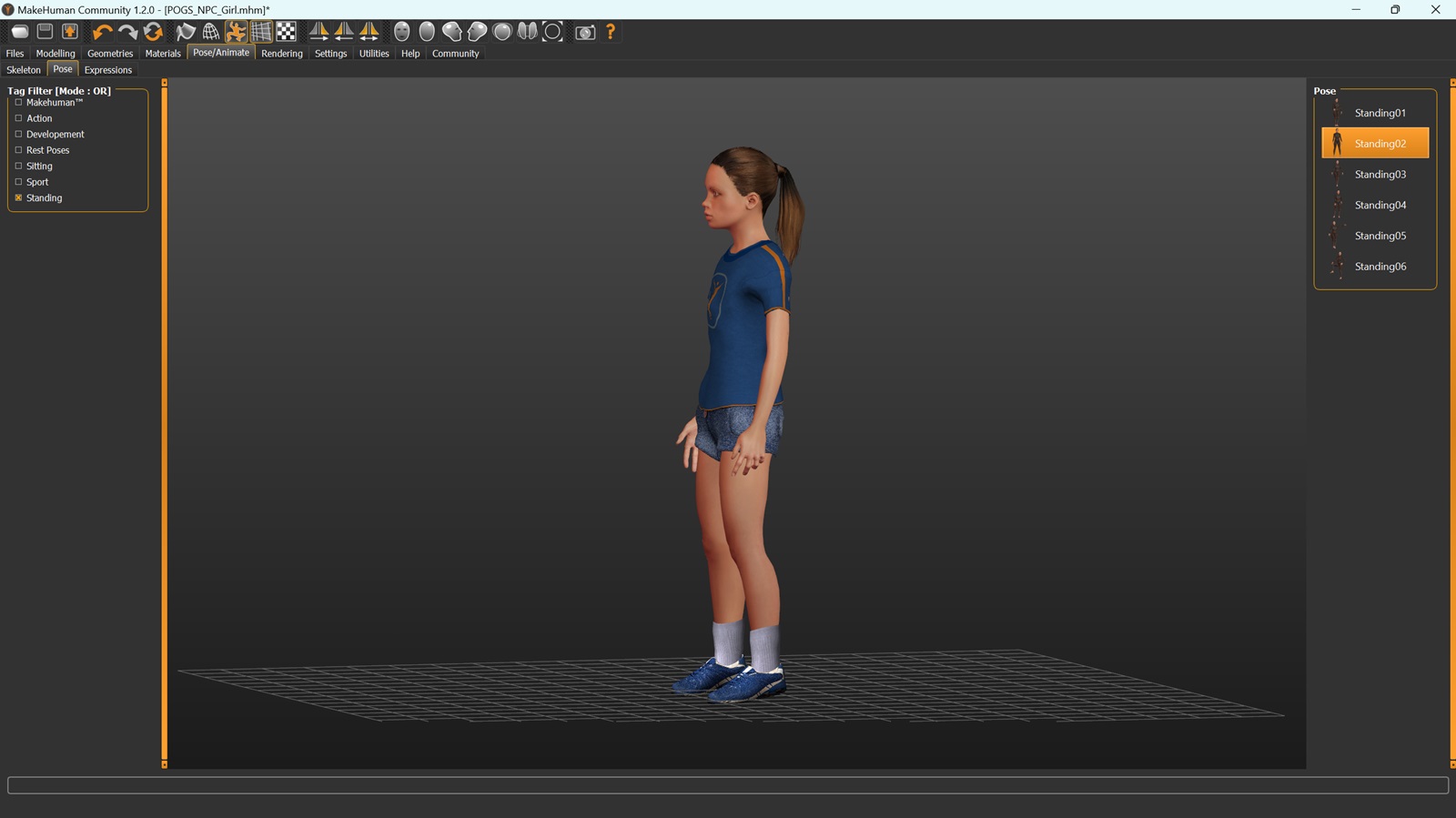Click the Load model toolbar icon
The image size is (1456, 818).
click(19, 32)
